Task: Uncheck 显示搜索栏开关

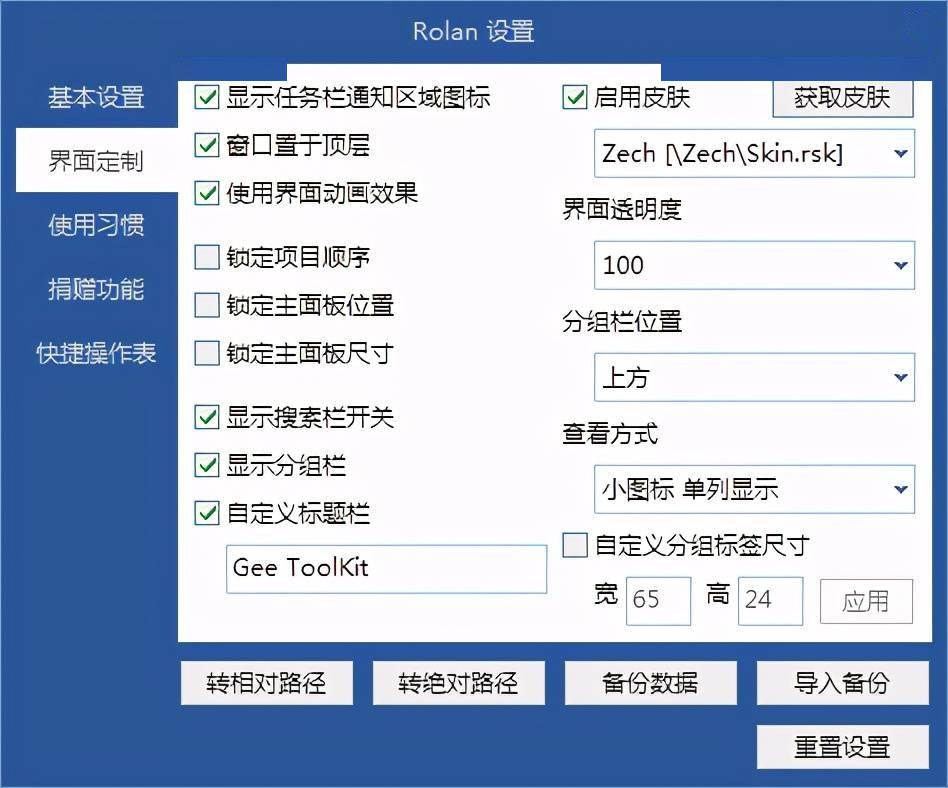Action: pyautogui.click(x=205, y=418)
